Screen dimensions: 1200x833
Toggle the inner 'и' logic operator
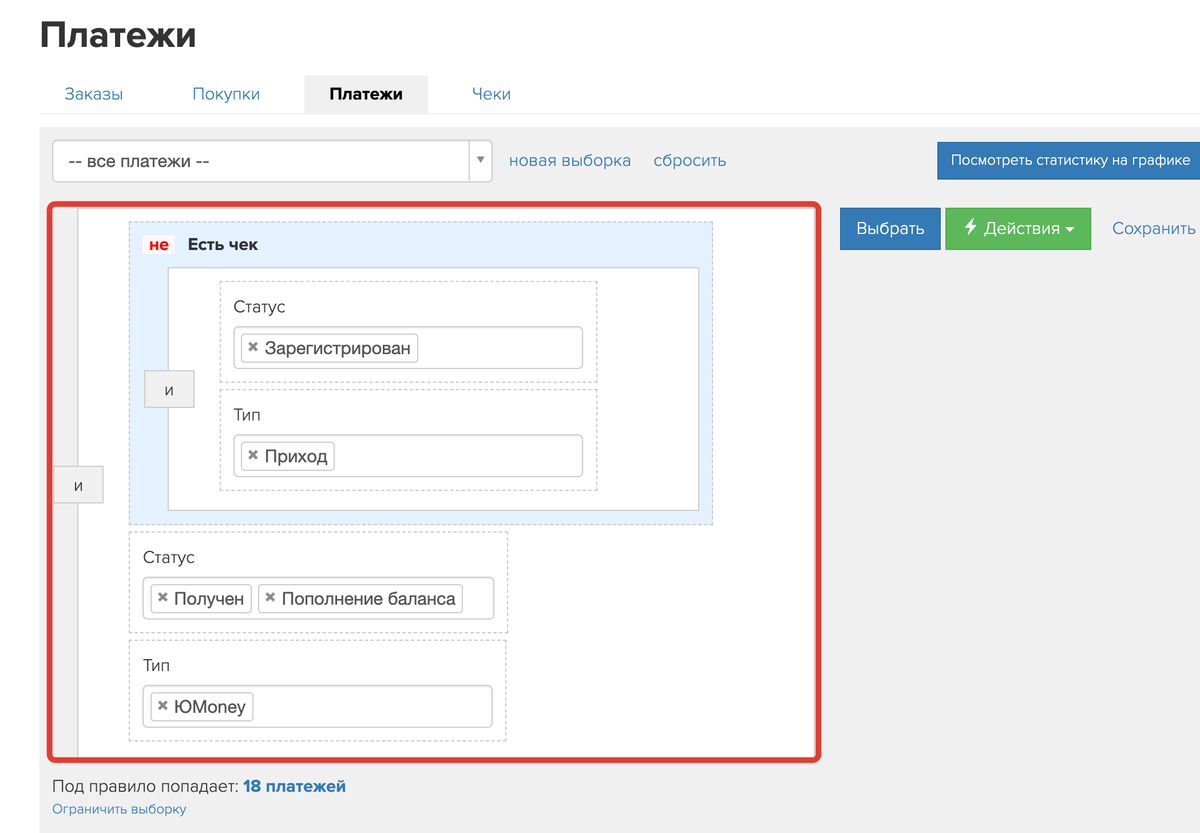[169, 390]
